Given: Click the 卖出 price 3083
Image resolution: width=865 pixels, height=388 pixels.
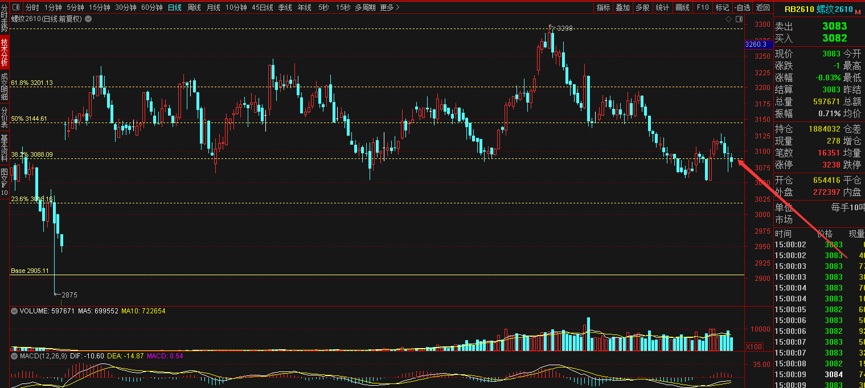Looking at the screenshot, I should [x=834, y=26].
